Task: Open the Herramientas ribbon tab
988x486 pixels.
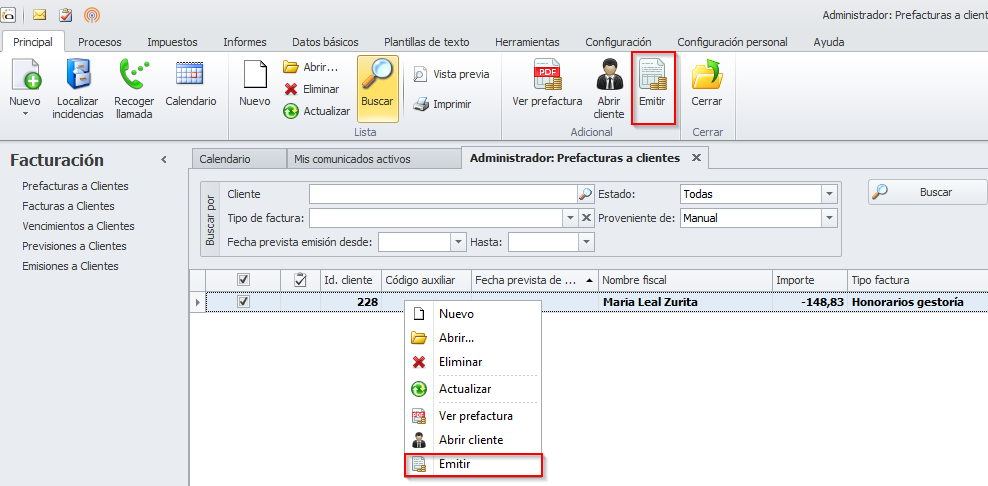Action: [x=527, y=42]
